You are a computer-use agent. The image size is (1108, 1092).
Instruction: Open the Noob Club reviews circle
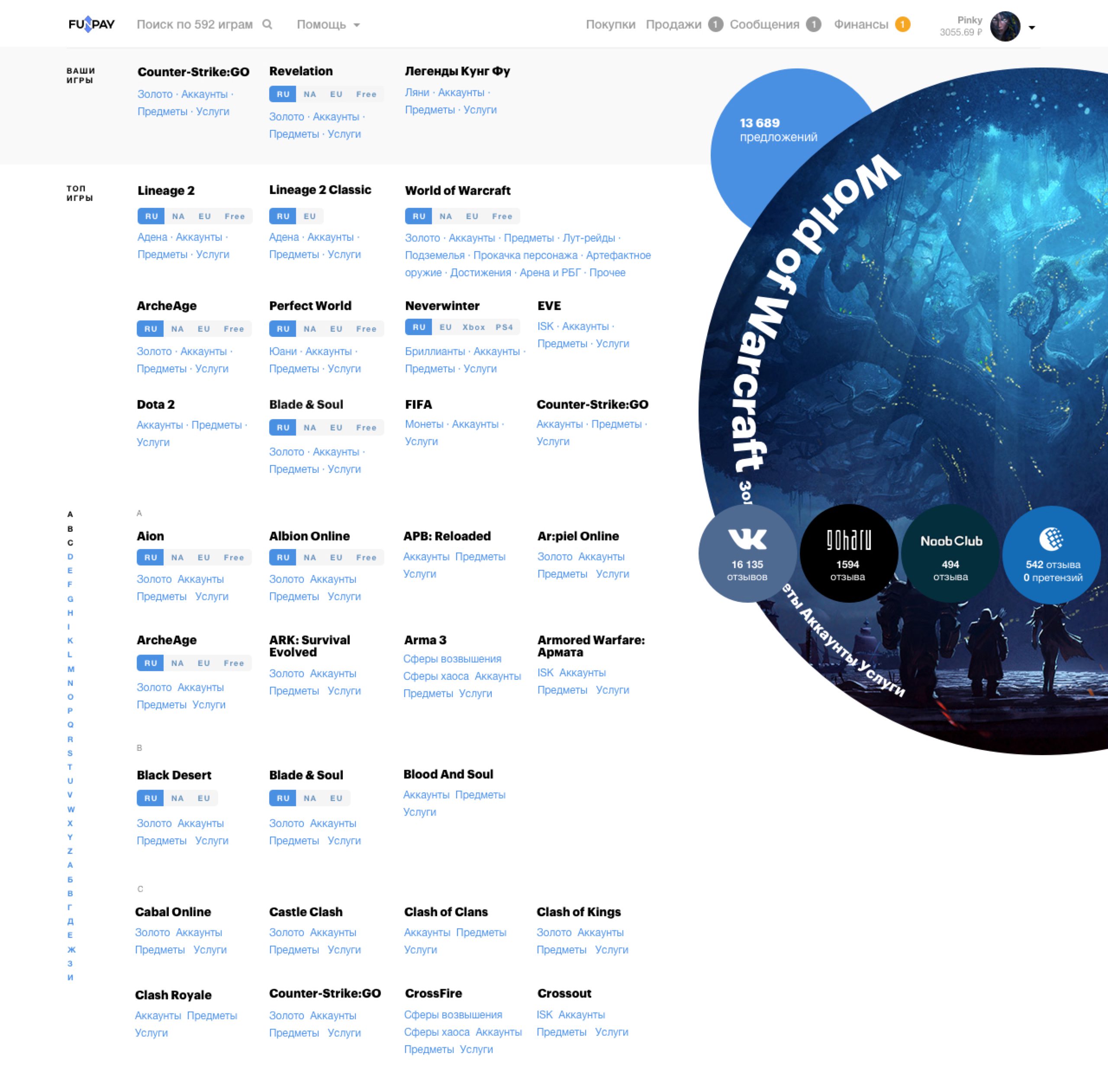(950, 553)
